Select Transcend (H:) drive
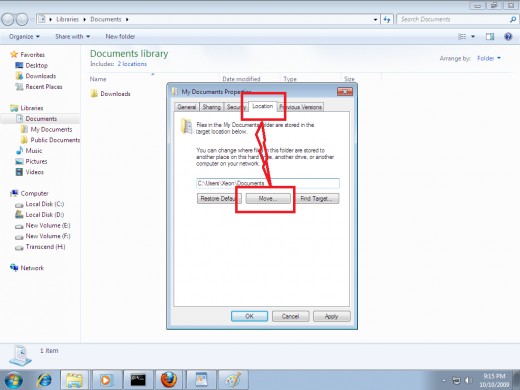Viewport: 520px width, 390px height. tap(45, 247)
